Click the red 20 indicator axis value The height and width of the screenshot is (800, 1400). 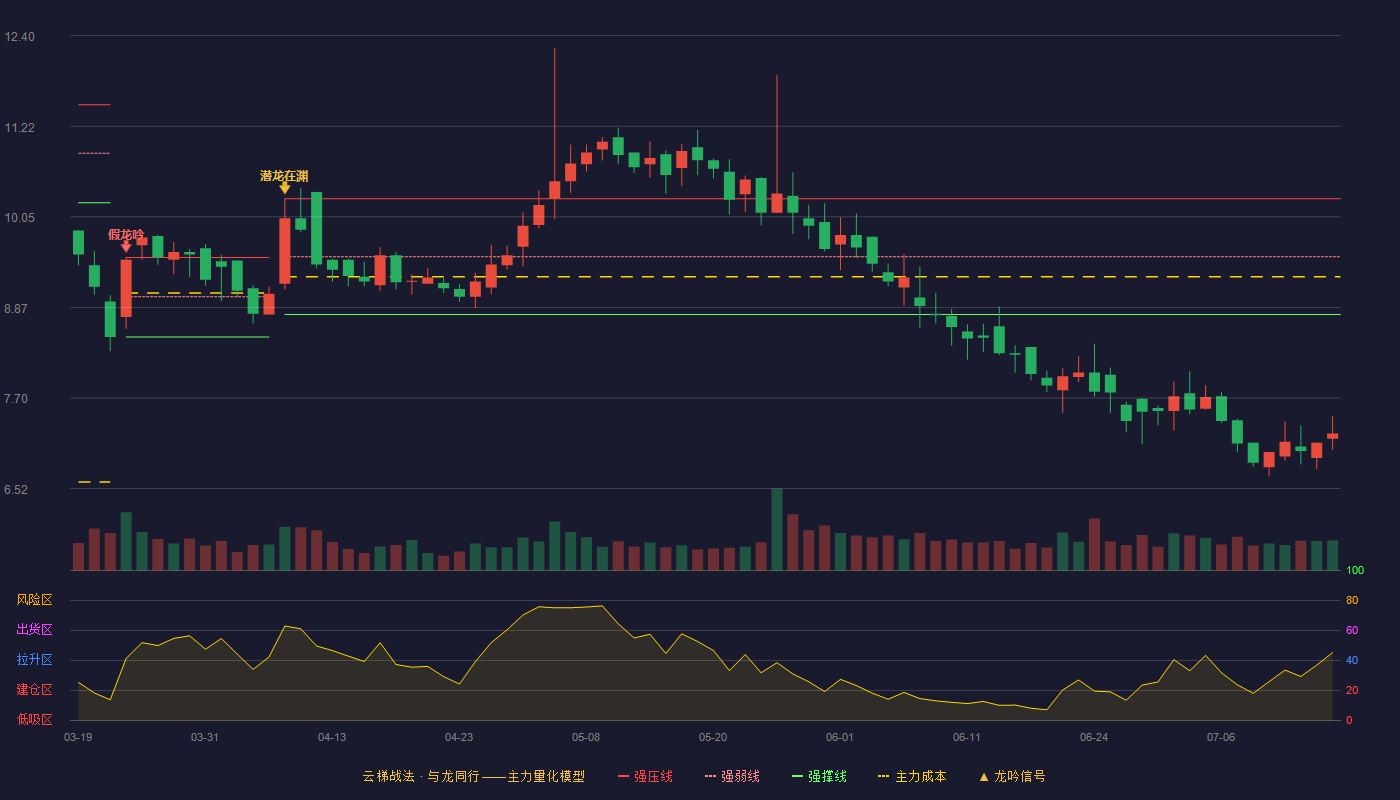pos(1352,691)
